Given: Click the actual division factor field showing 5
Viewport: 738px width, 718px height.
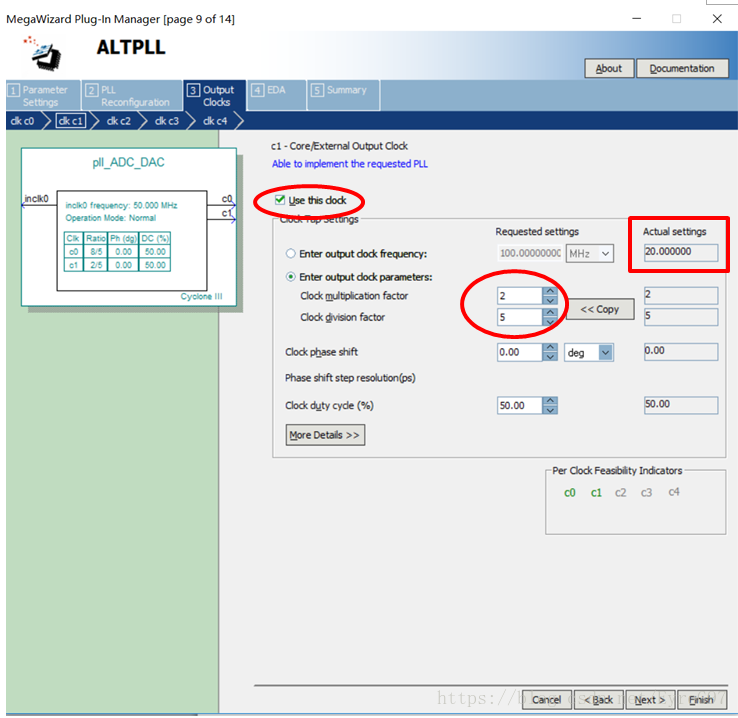Looking at the screenshot, I should (681, 317).
